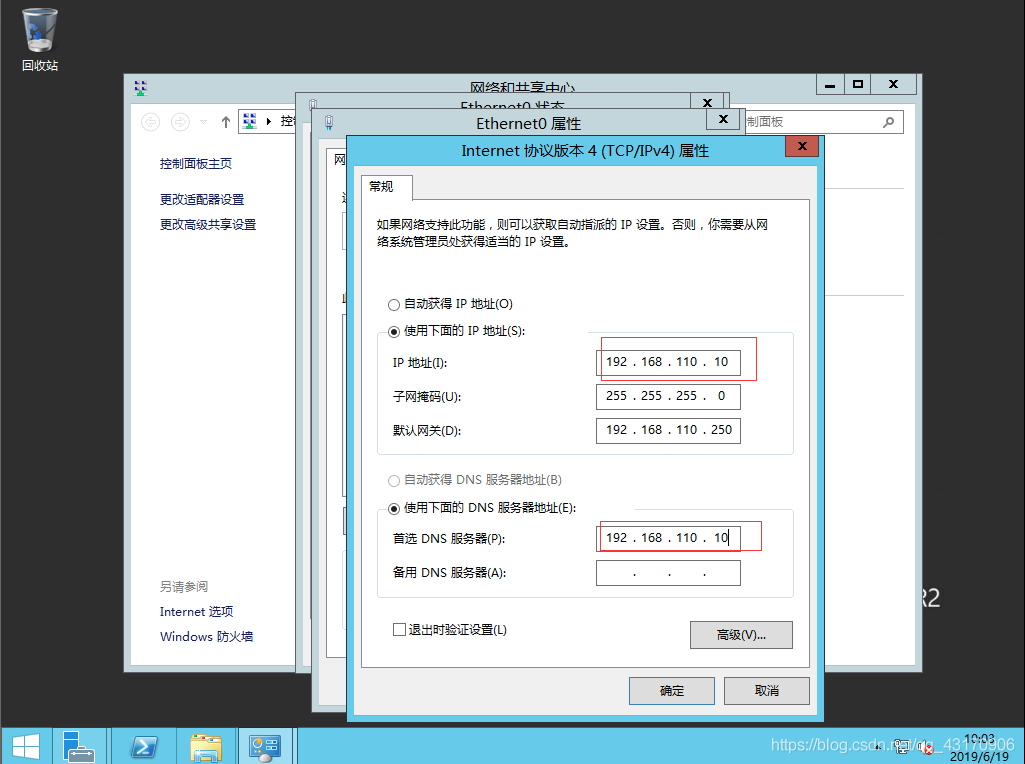Click the 取消 Cancel button
Screen dimensions: 1025x764
pos(767,691)
